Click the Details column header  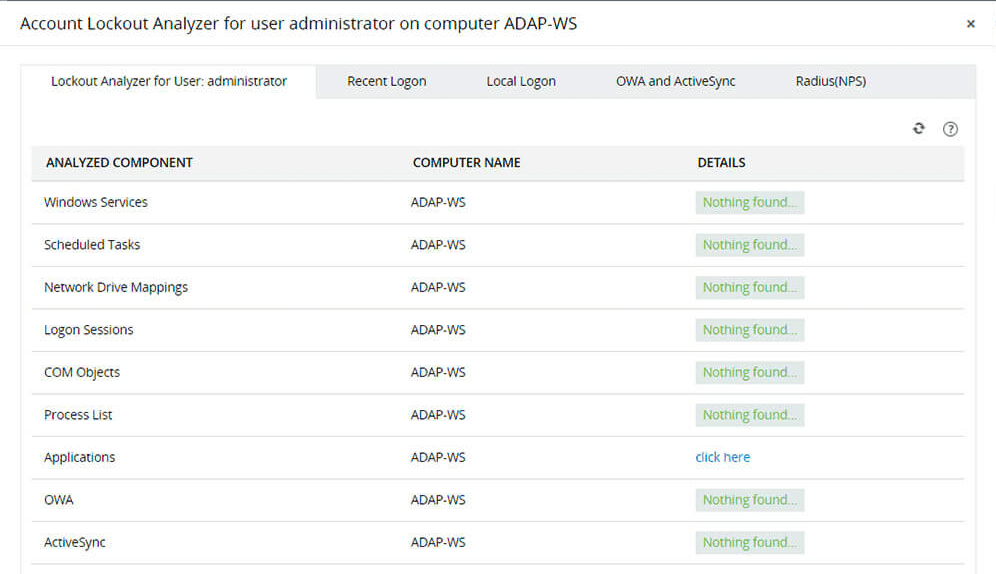pos(721,163)
